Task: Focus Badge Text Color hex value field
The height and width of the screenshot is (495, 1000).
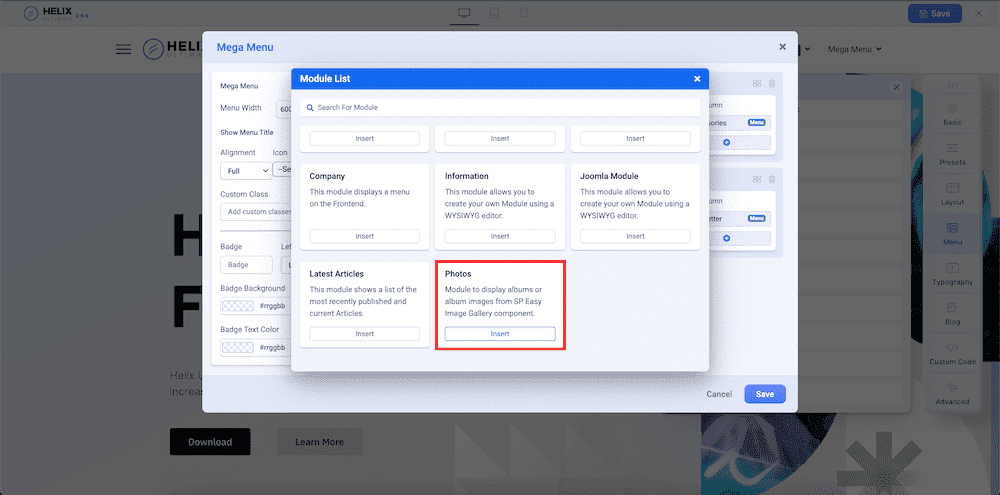Action: pos(273,348)
